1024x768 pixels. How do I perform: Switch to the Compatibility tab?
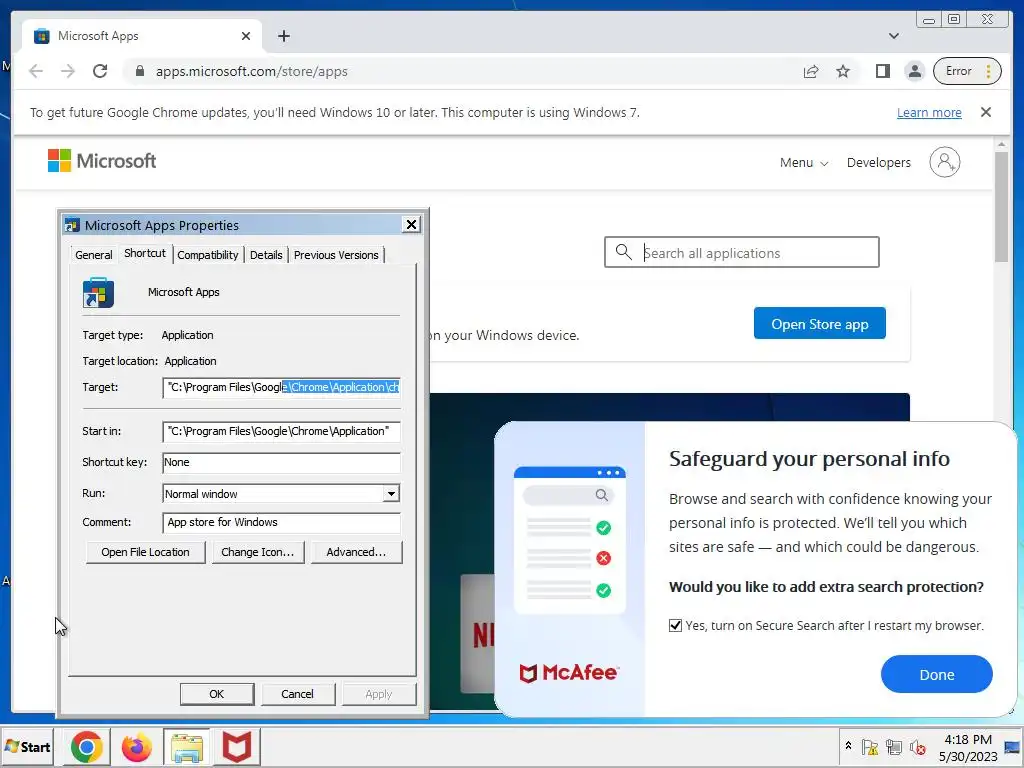coord(208,255)
